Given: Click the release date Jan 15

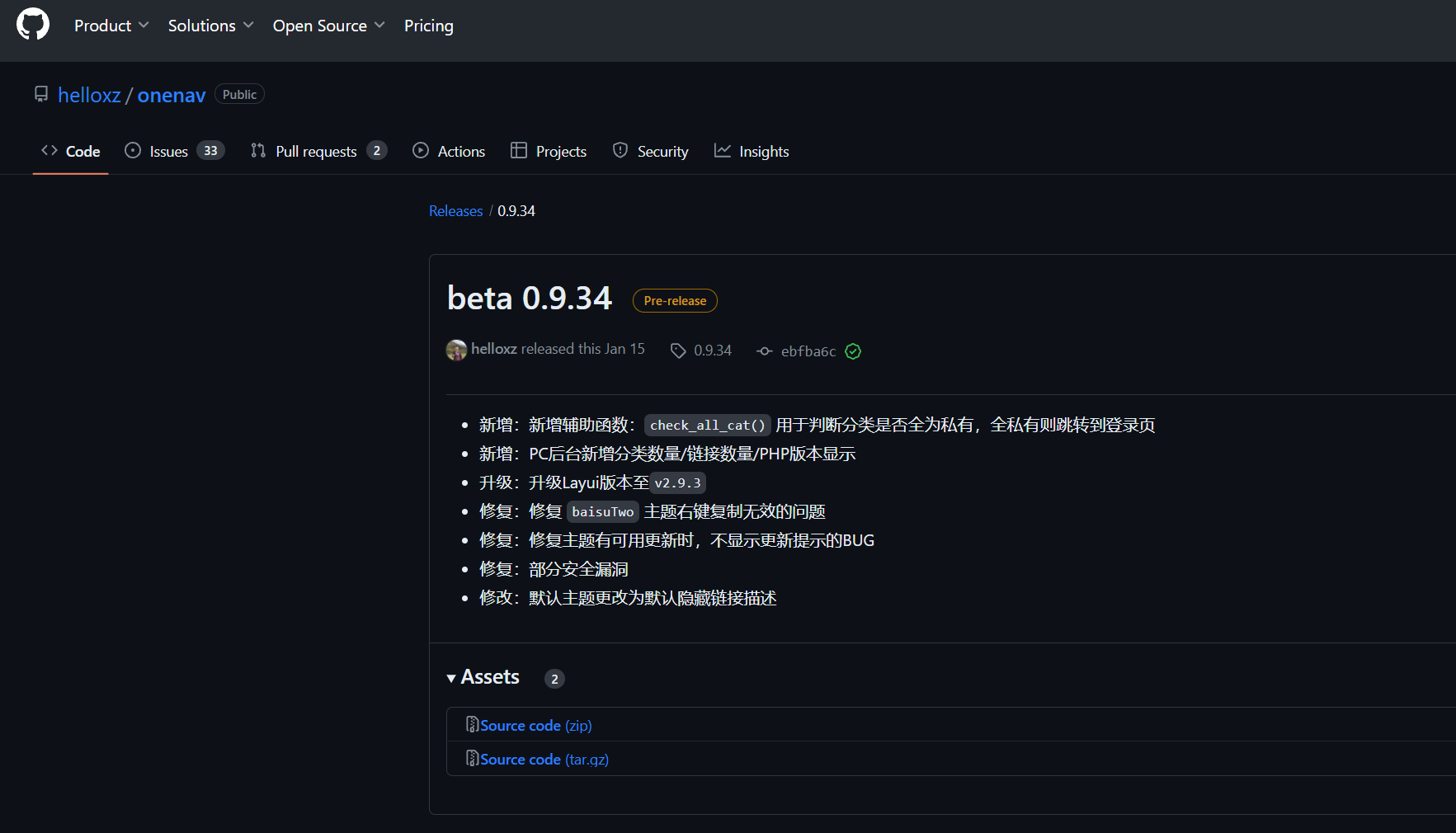Looking at the screenshot, I should coord(624,349).
